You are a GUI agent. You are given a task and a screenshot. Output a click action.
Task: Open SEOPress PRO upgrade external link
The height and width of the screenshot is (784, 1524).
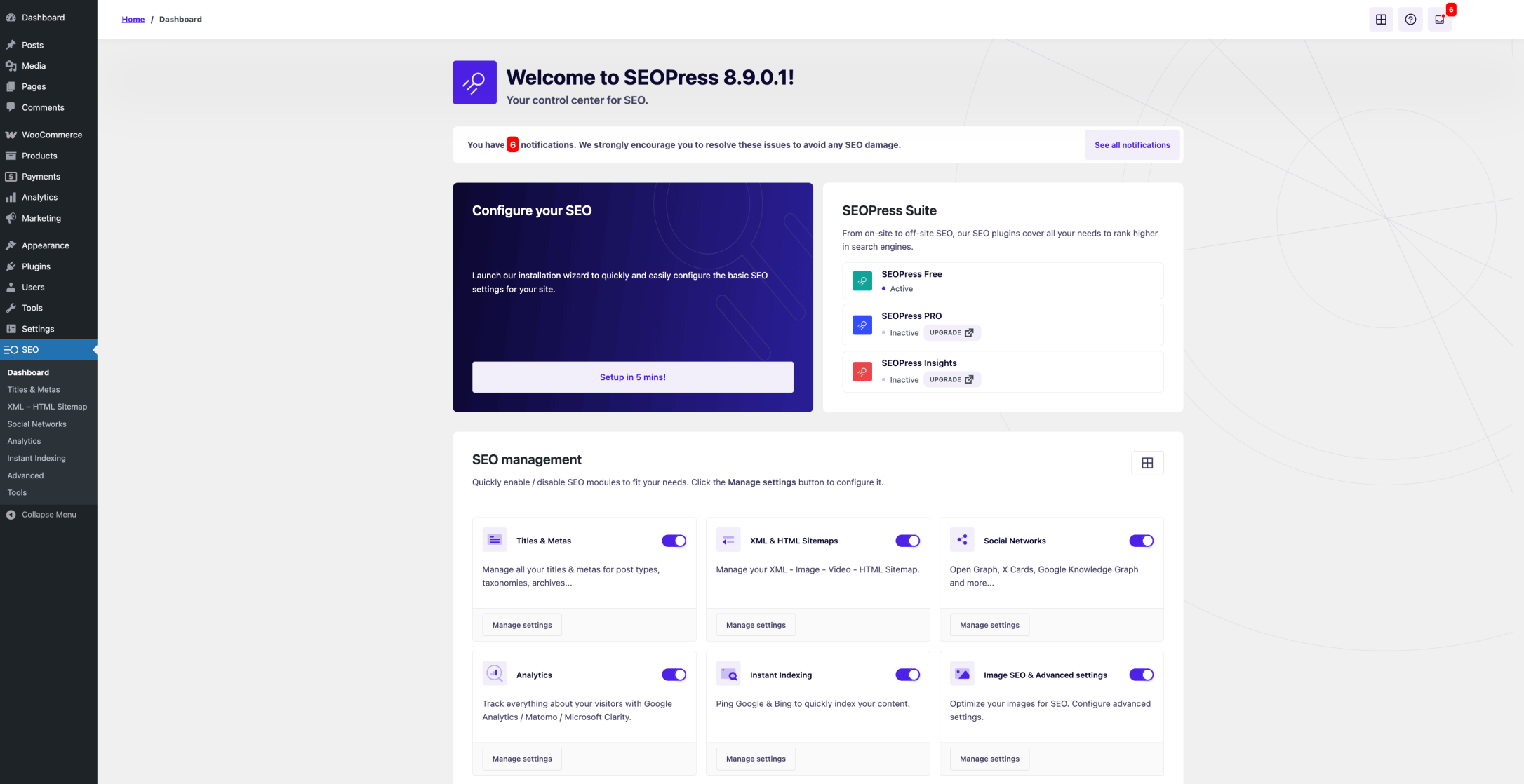pos(951,333)
